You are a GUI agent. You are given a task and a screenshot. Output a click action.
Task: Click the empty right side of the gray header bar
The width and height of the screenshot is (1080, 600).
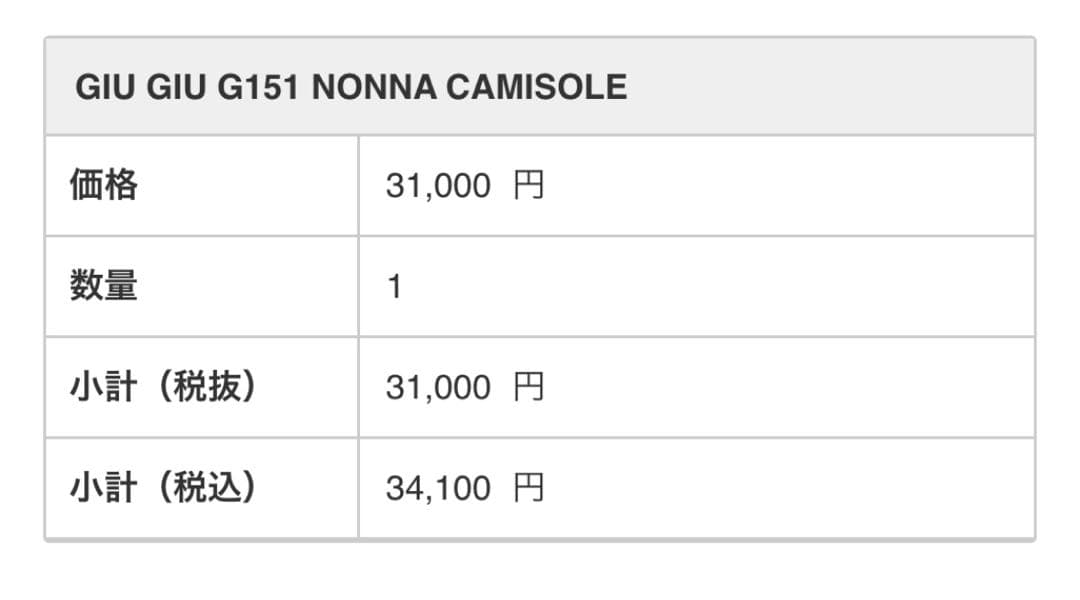(x=850, y=87)
